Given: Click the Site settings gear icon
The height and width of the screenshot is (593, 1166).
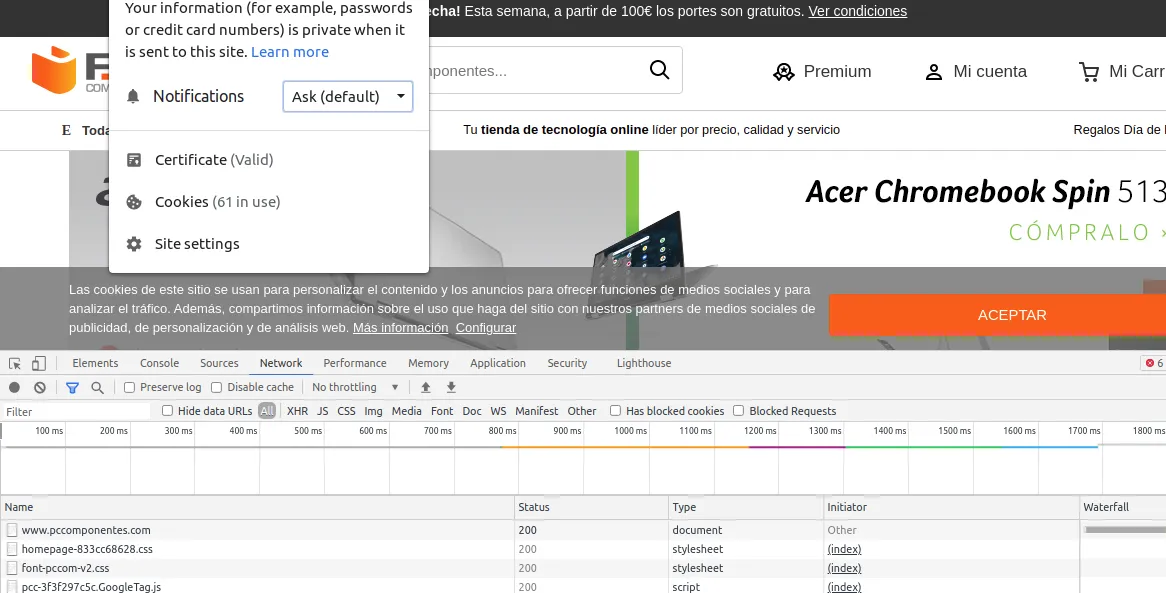Looking at the screenshot, I should pyautogui.click(x=134, y=244).
